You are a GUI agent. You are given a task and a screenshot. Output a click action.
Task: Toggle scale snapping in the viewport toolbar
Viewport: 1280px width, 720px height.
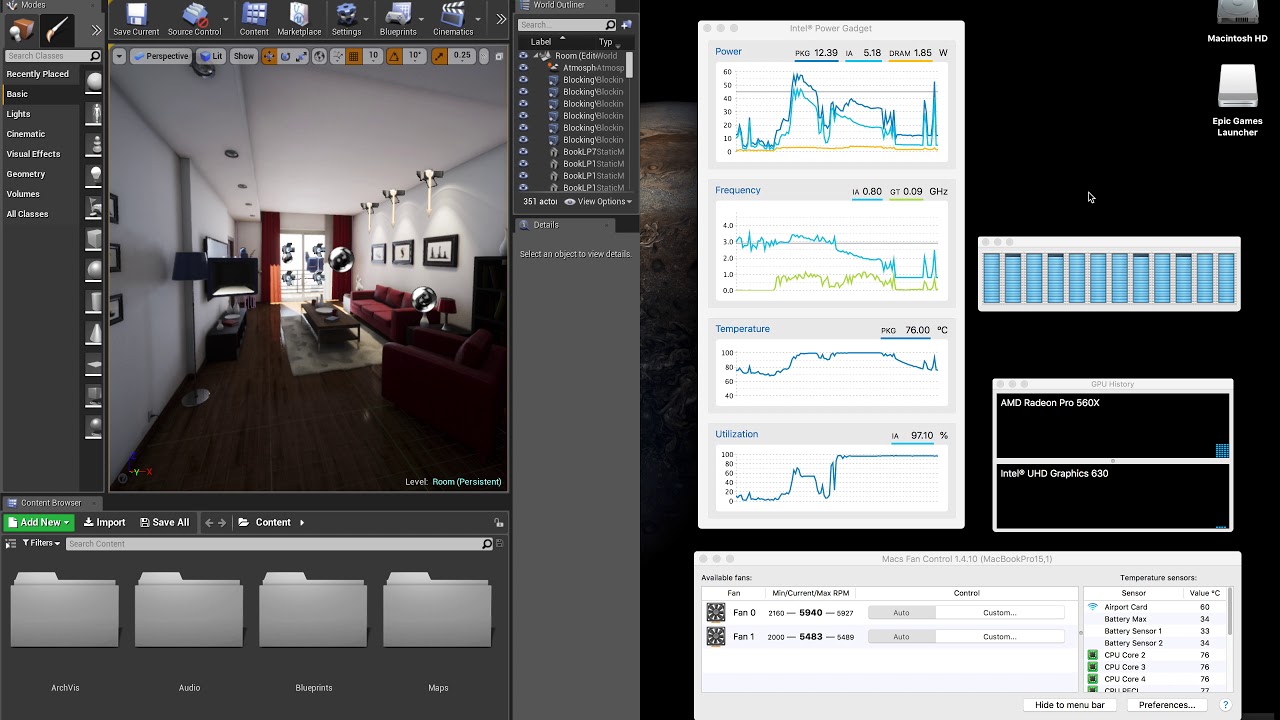click(x=440, y=56)
